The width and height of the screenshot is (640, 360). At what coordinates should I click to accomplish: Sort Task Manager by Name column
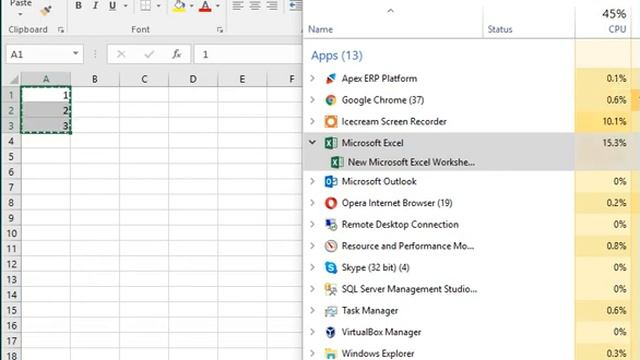click(320, 29)
